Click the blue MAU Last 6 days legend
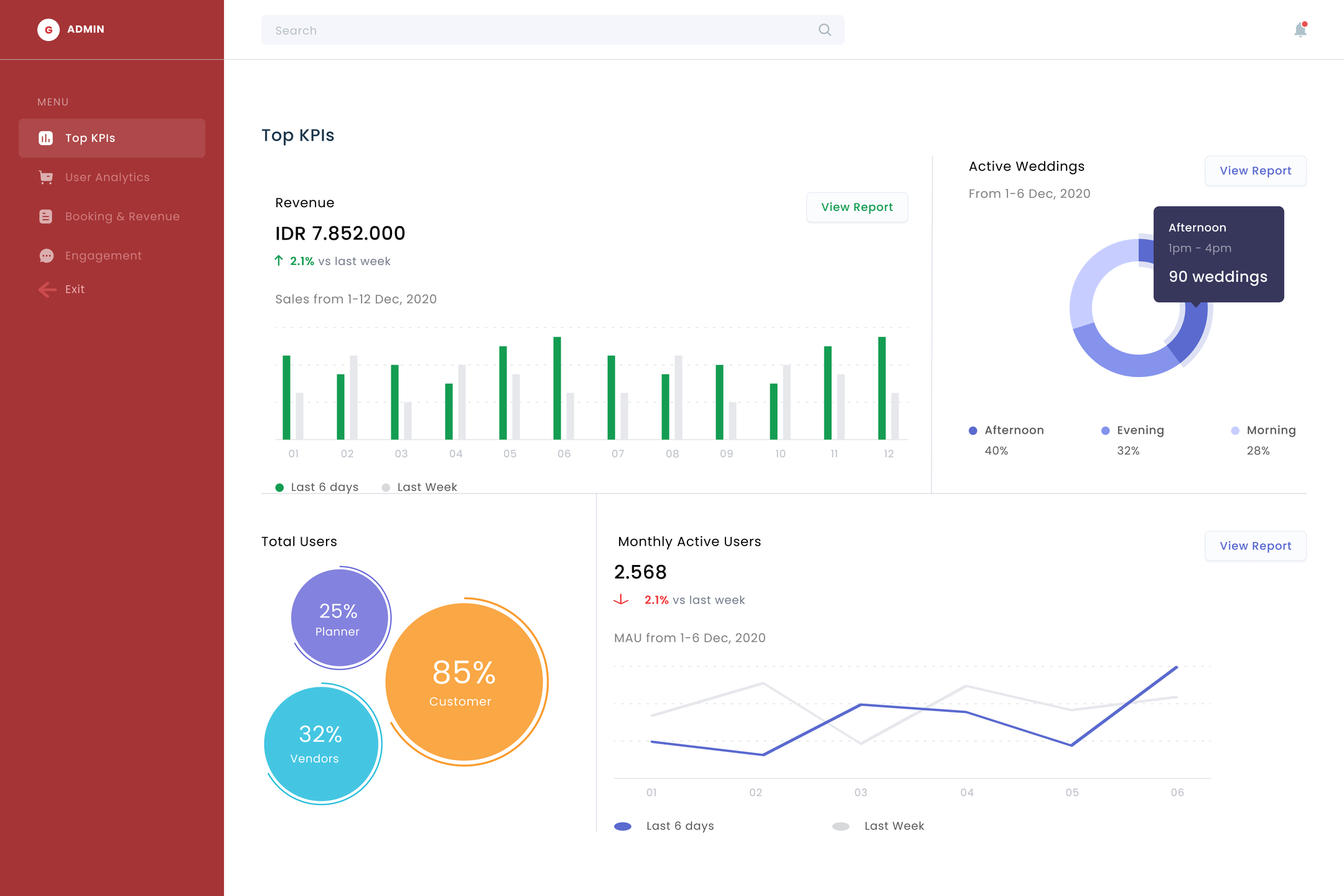The width and height of the screenshot is (1344, 896). point(623,826)
